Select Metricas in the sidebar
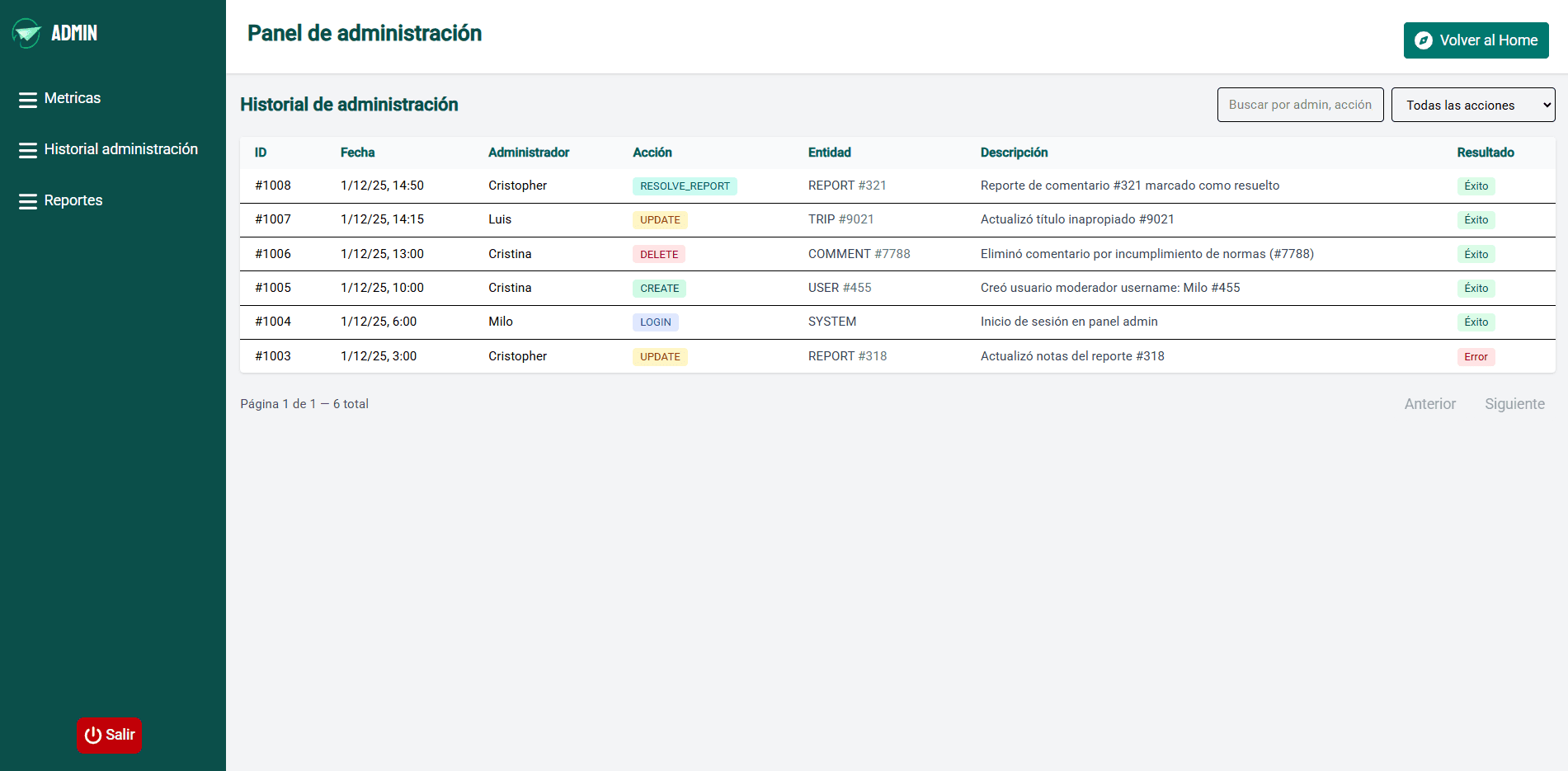Screen dimensions: 1568x771 [x=73, y=97]
